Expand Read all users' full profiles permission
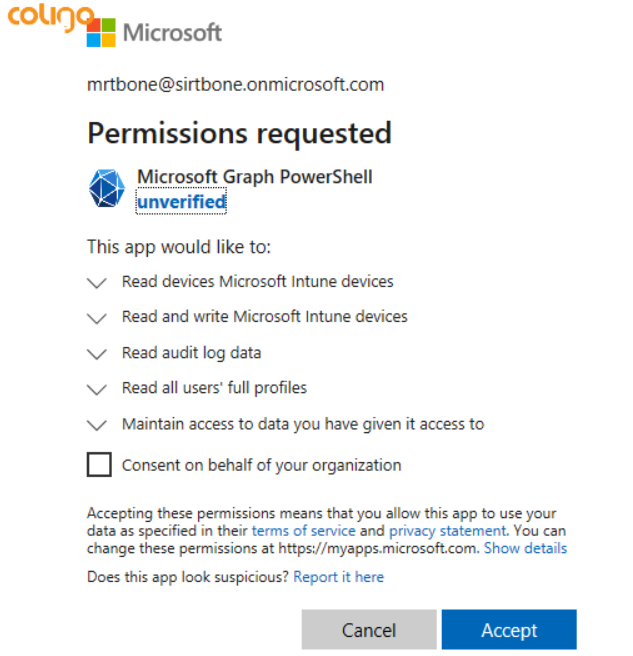Viewport: 633px width, 656px height. pos(97,389)
